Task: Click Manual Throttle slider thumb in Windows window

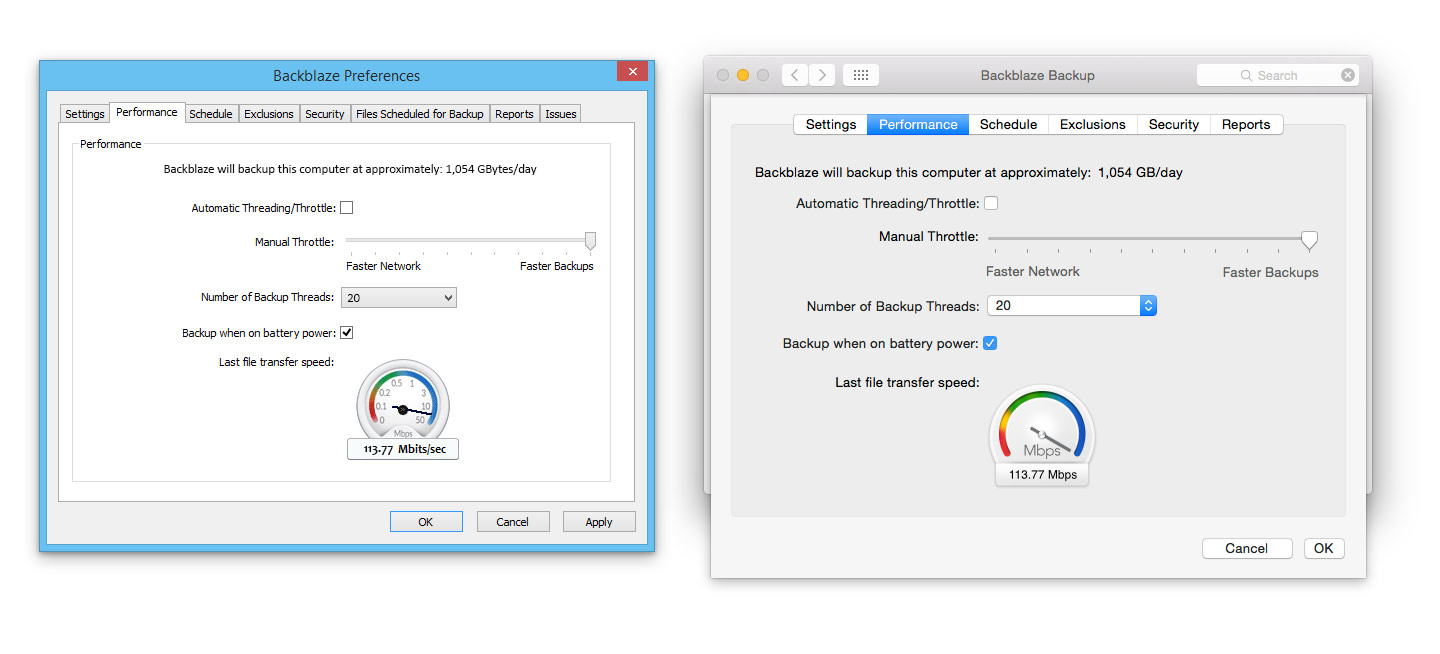Action: pos(590,241)
